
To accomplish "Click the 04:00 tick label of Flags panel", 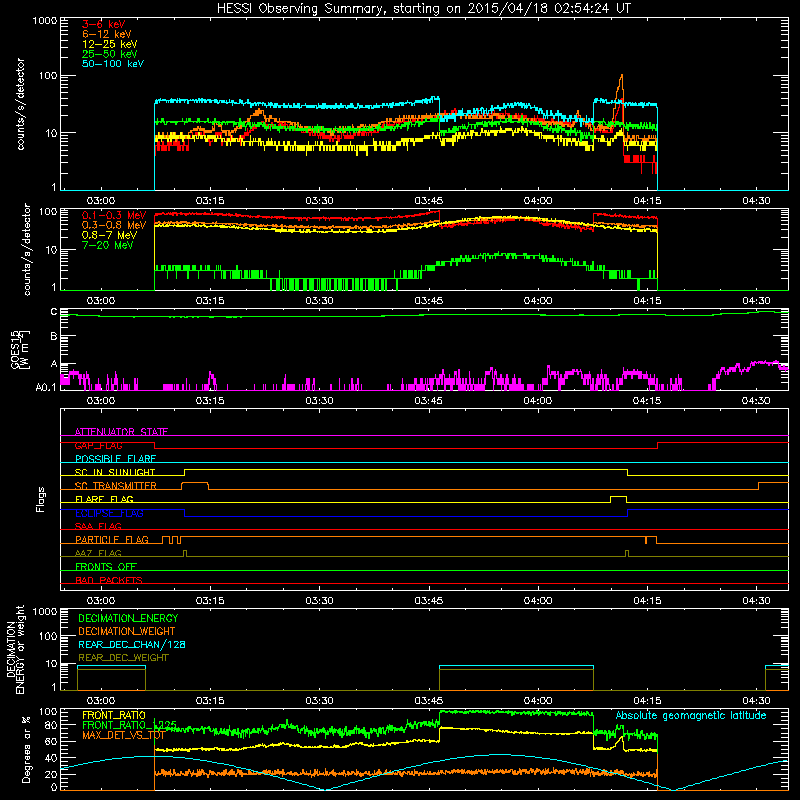I will coord(538,601).
